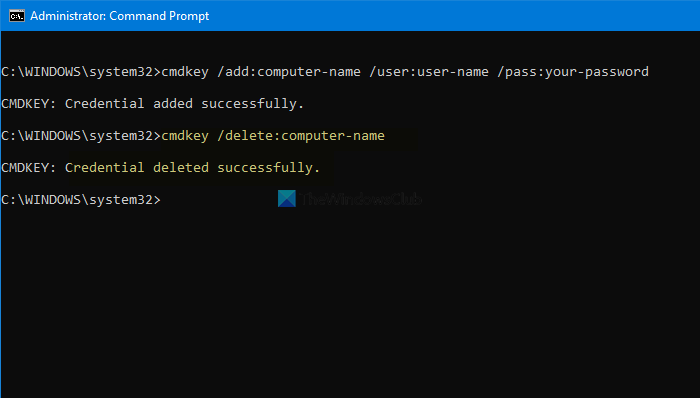Click the word 'deleted' in output
Image resolution: width=700 pixels, height=398 pixels.
[x=181, y=168]
